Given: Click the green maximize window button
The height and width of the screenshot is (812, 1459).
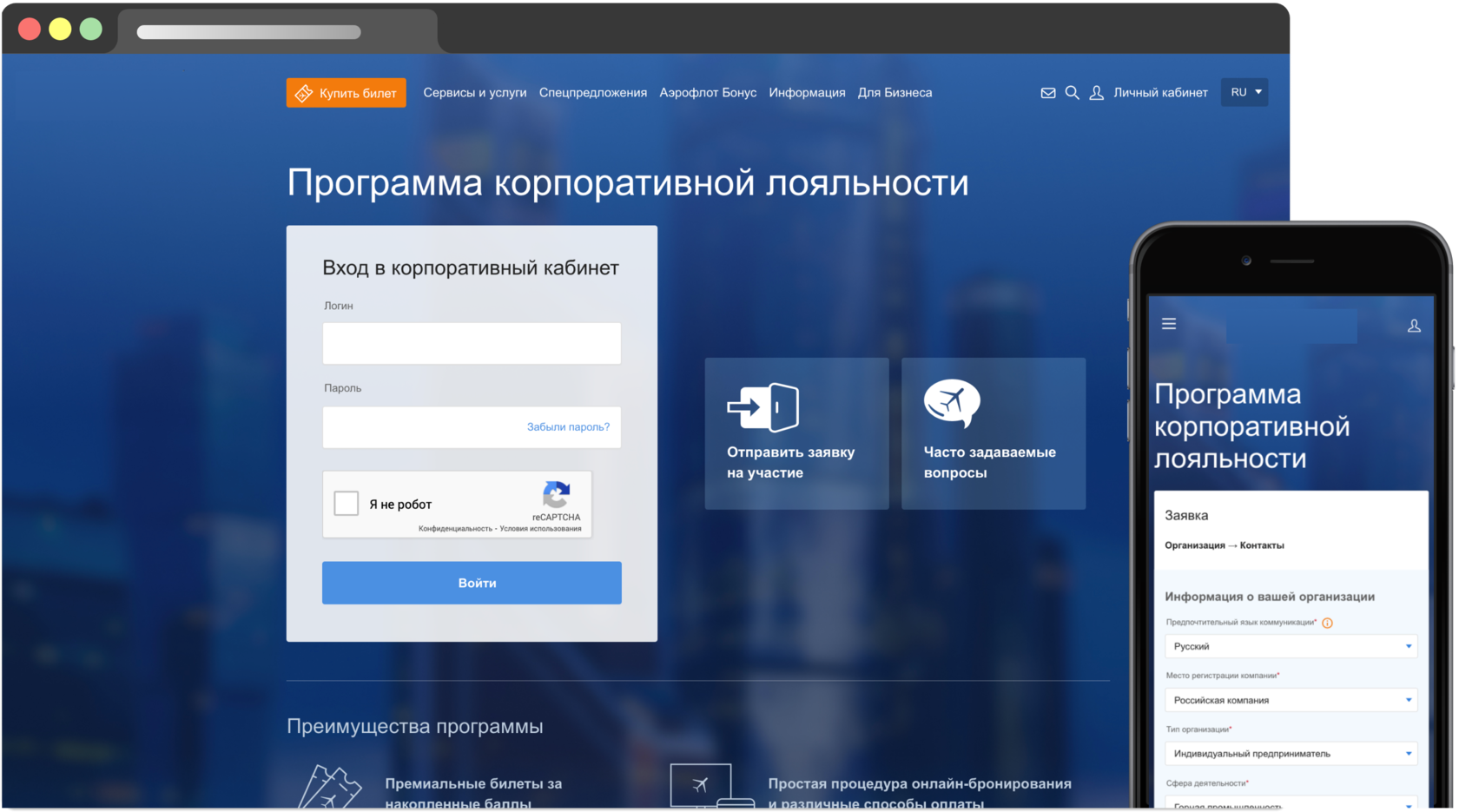Looking at the screenshot, I should (x=91, y=29).
